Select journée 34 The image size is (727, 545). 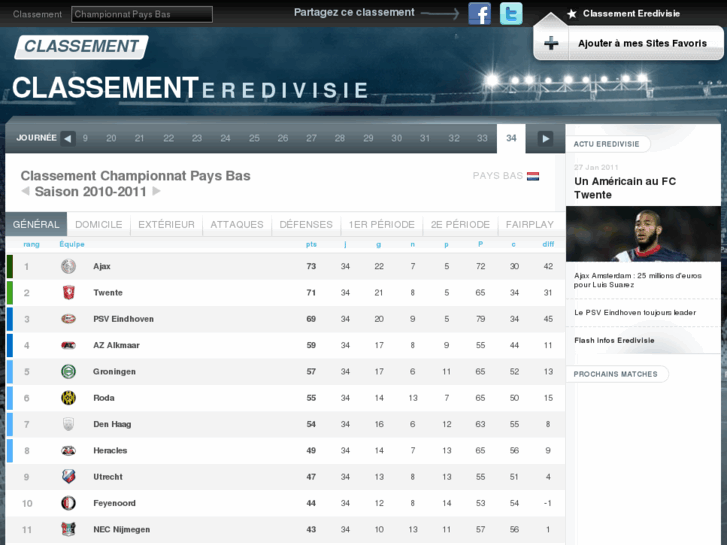coord(511,138)
